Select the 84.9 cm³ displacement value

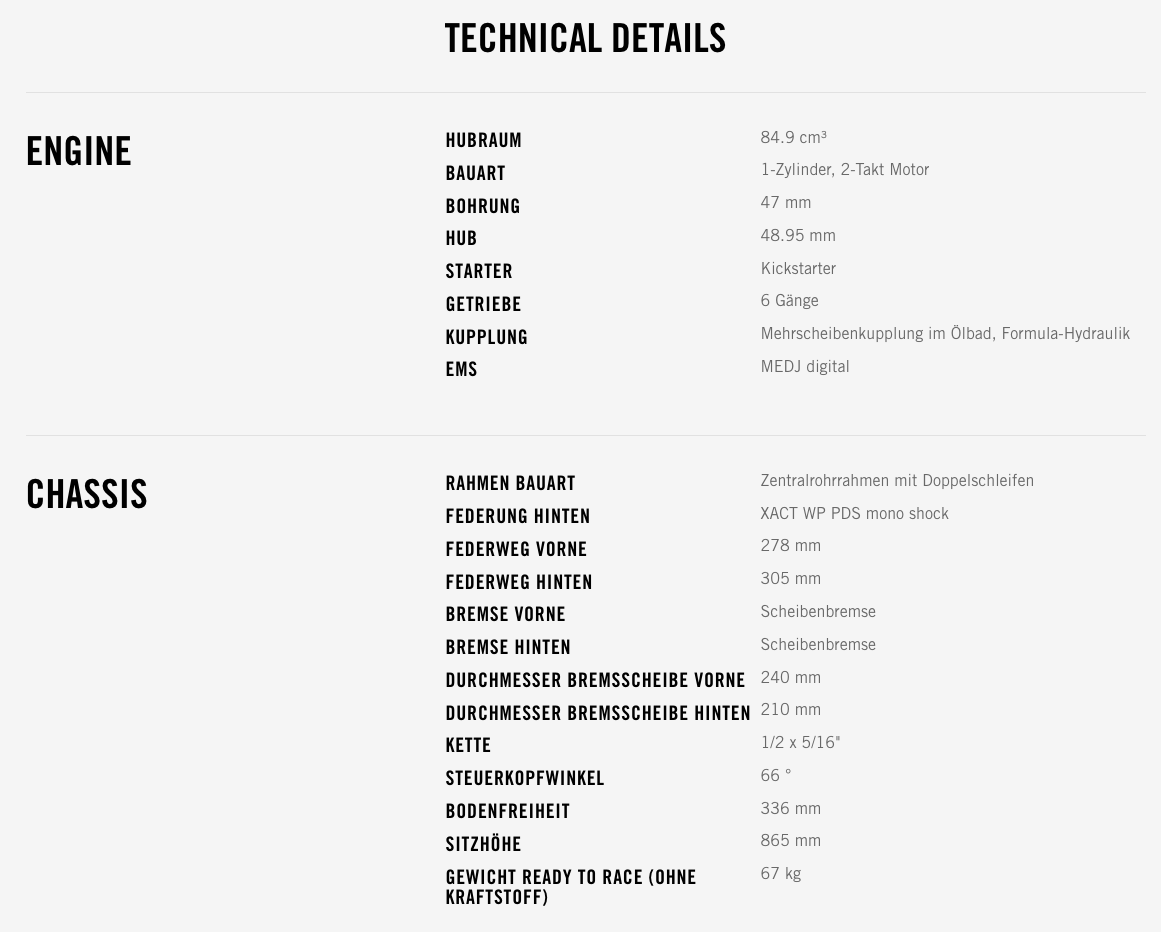793,138
